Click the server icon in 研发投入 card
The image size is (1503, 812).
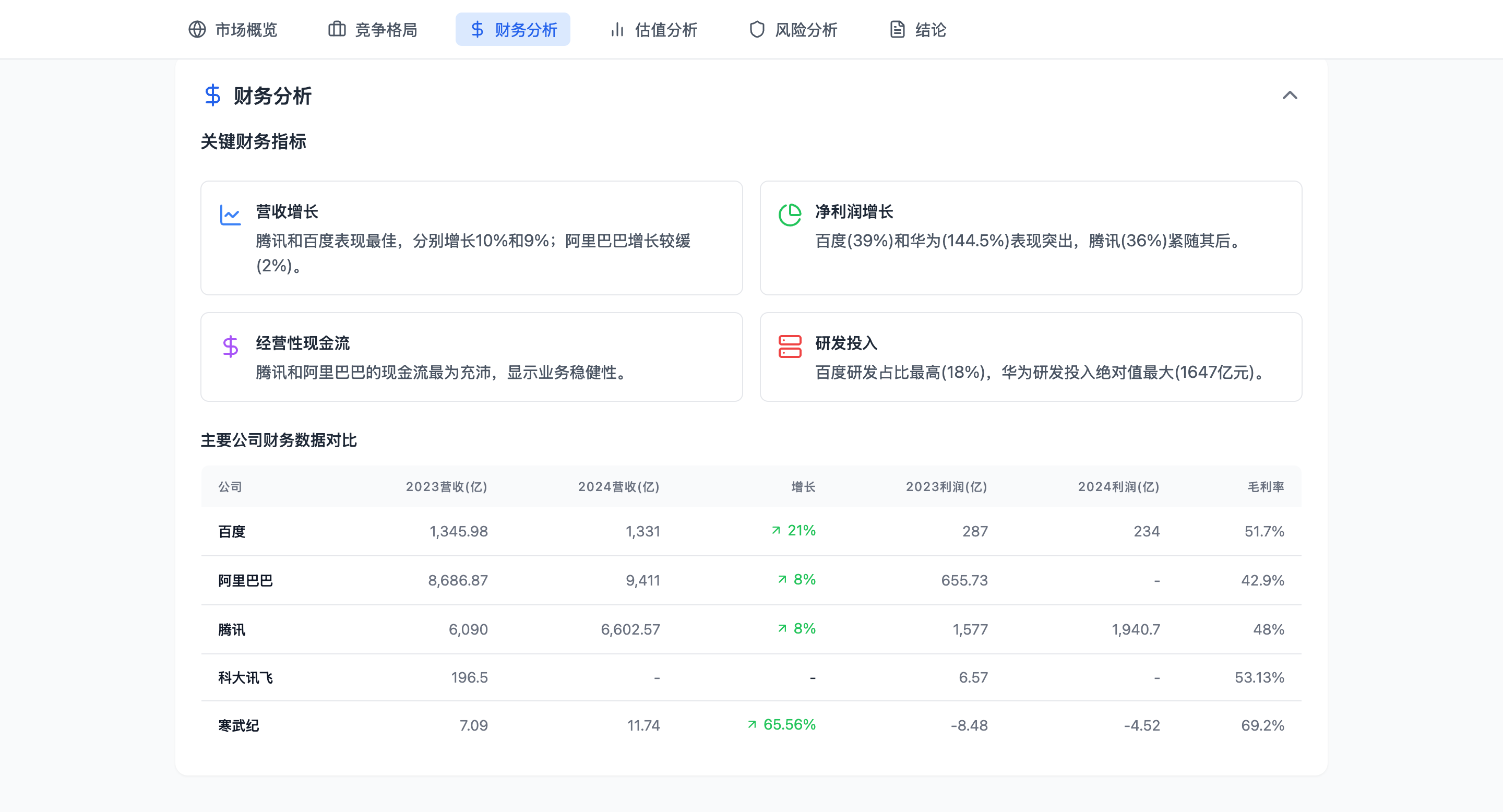(x=790, y=346)
